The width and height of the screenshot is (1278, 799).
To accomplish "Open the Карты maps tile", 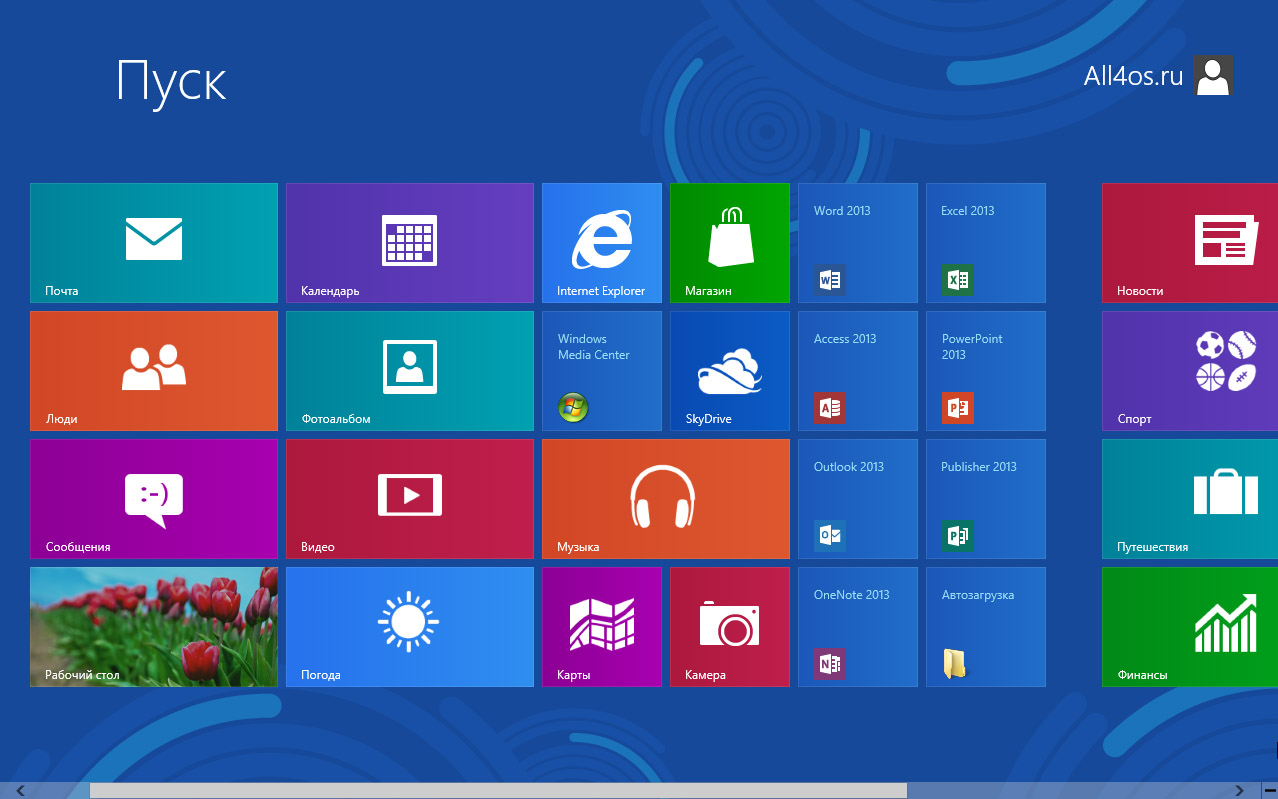I will point(602,627).
